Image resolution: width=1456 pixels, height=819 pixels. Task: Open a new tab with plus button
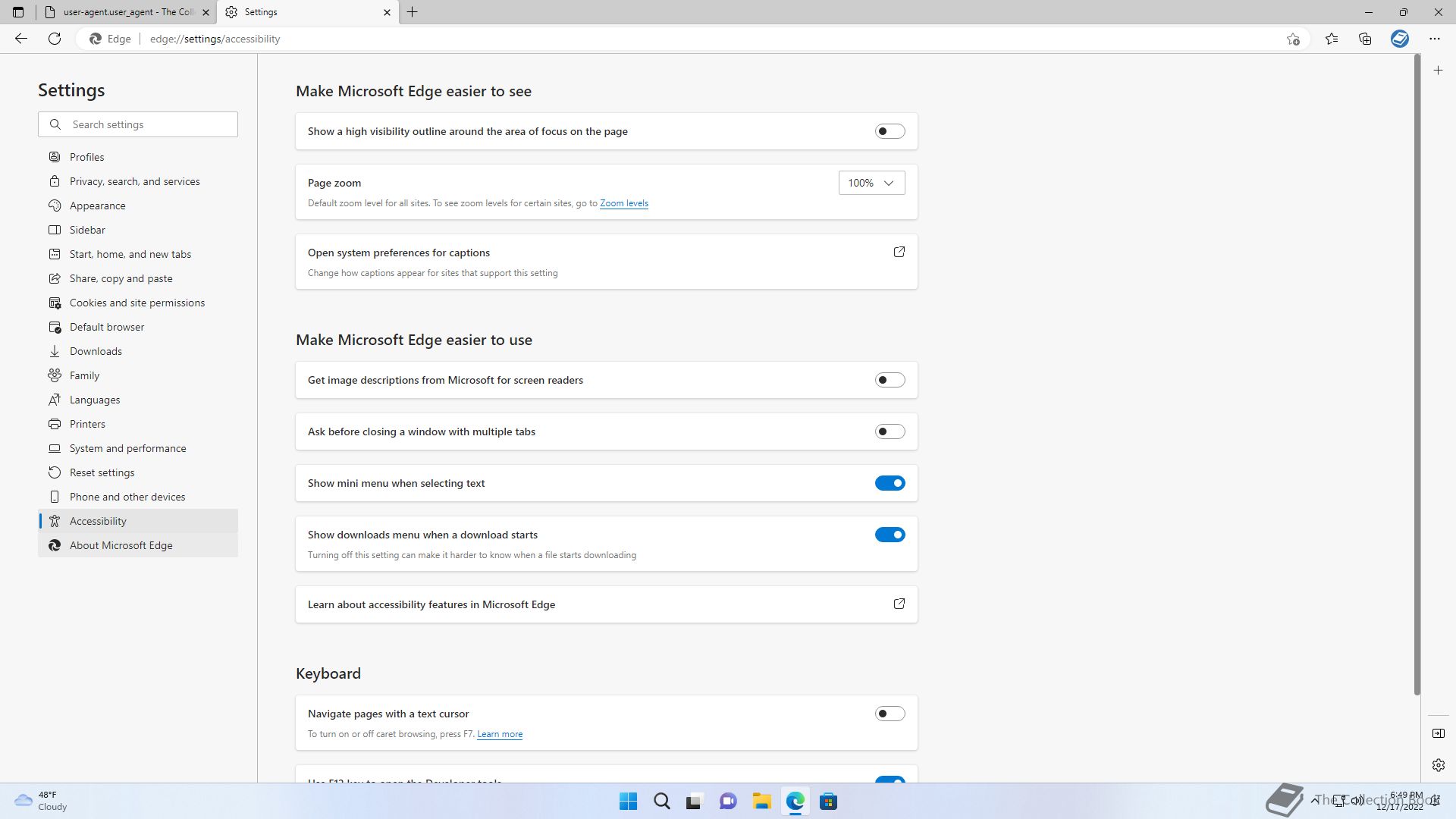coord(413,12)
